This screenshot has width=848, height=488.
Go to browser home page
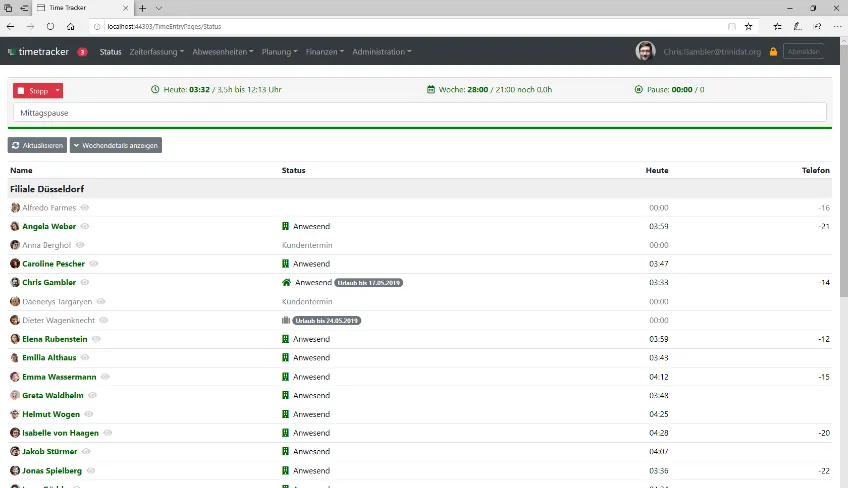[x=71, y=27]
